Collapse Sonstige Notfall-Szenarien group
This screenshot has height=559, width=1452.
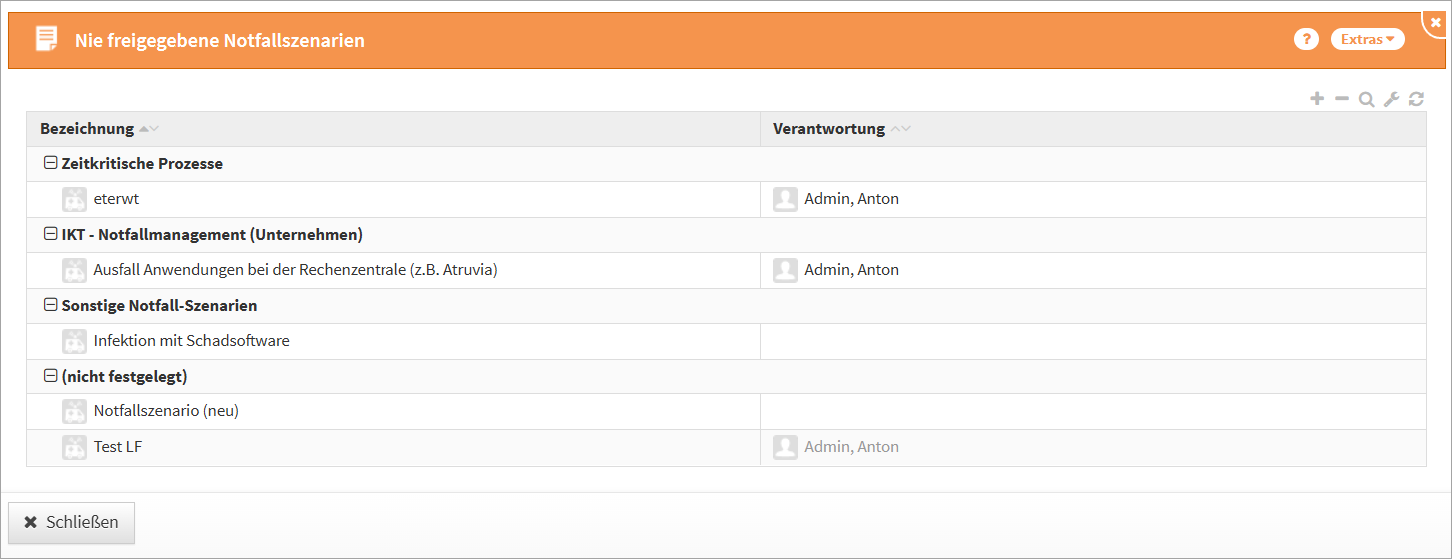tap(50, 305)
